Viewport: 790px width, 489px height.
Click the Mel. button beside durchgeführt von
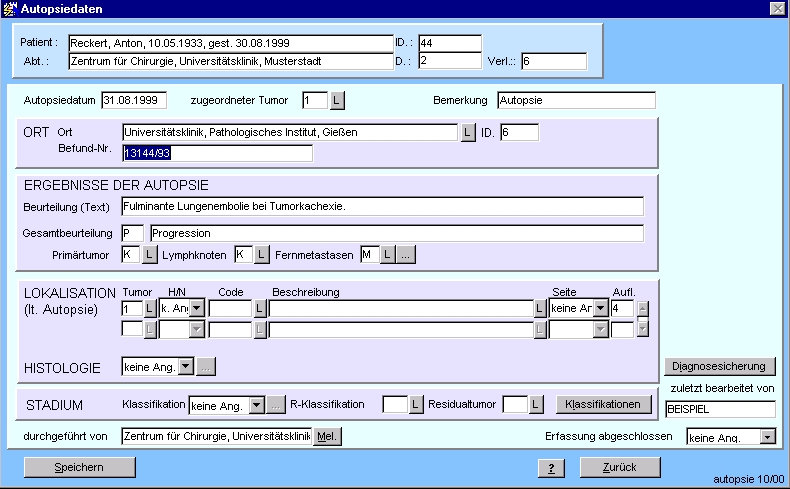click(327, 436)
